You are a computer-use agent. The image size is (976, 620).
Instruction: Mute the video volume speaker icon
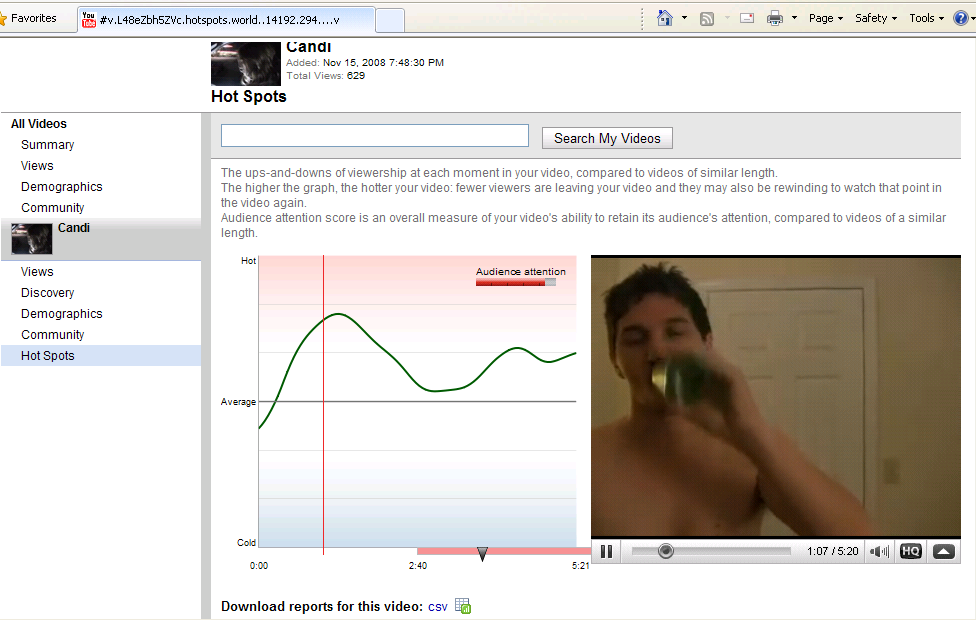879,551
